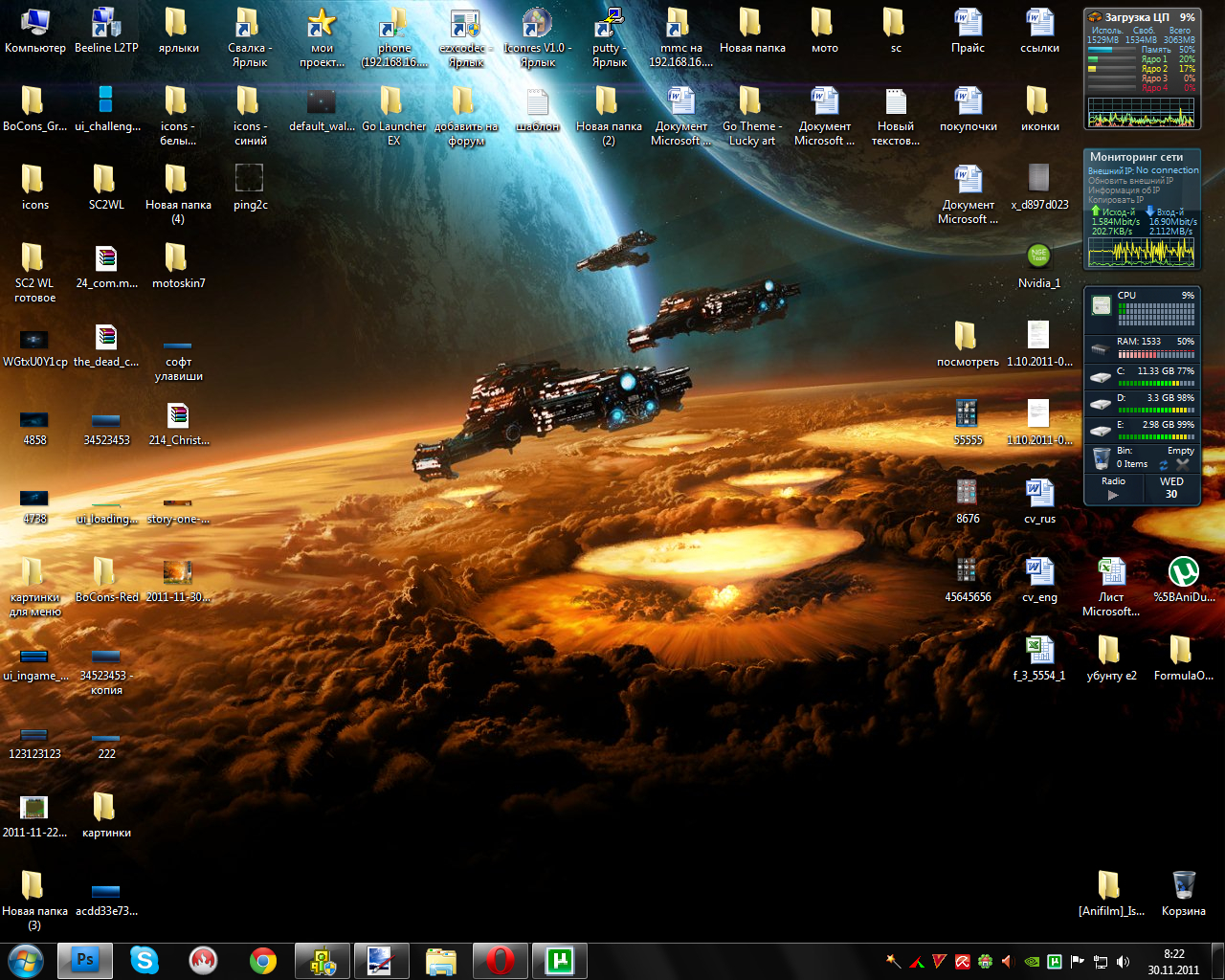Image resolution: width=1225 pixels, height=980 pixels.
Task: Open the default_wal... image file
Action: 322,109
